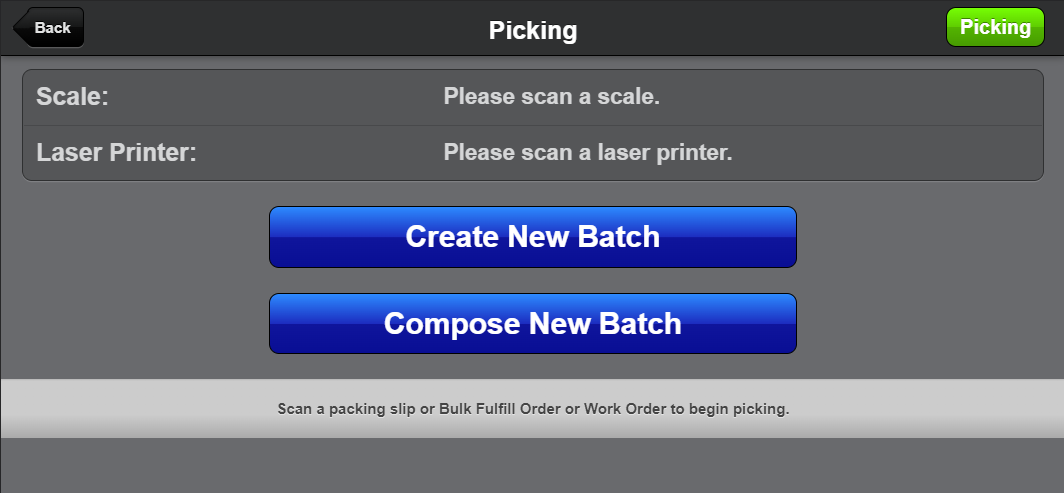
Task: Click 'Laser Printer:' in the device panel
Action: click(116, 154)
